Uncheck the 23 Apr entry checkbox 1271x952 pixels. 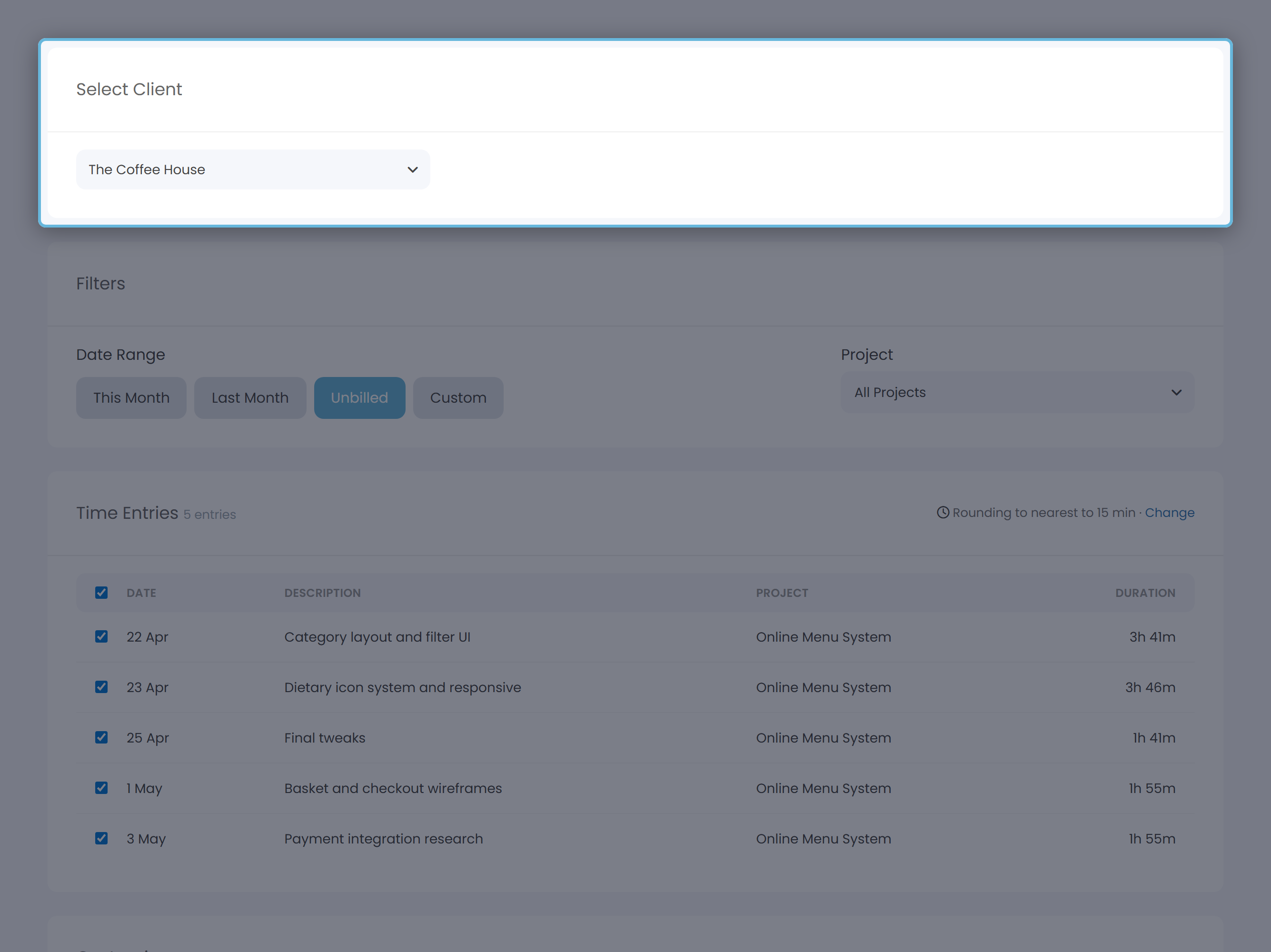click(x=101, y=687)
